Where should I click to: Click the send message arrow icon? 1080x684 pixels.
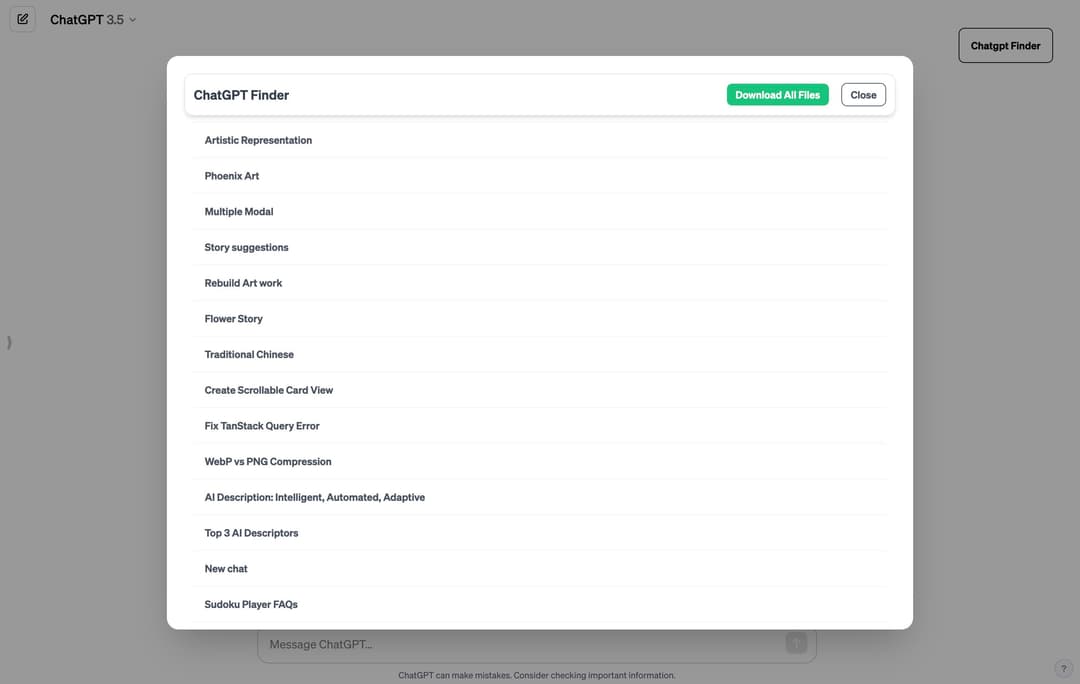pyautogui.click(x=796, y=643)
